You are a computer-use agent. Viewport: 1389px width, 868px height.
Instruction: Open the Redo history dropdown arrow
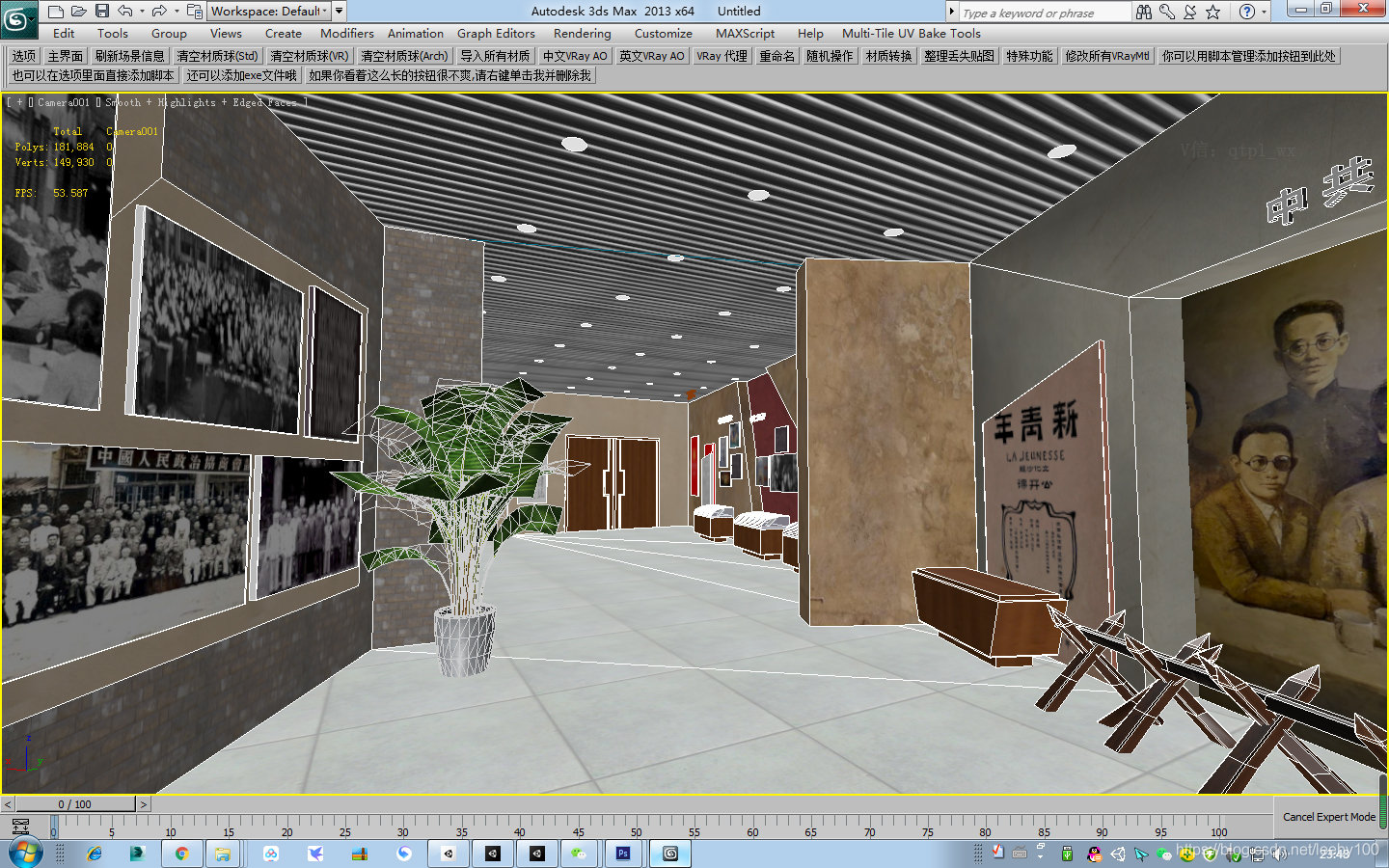[x=177, y=12]
